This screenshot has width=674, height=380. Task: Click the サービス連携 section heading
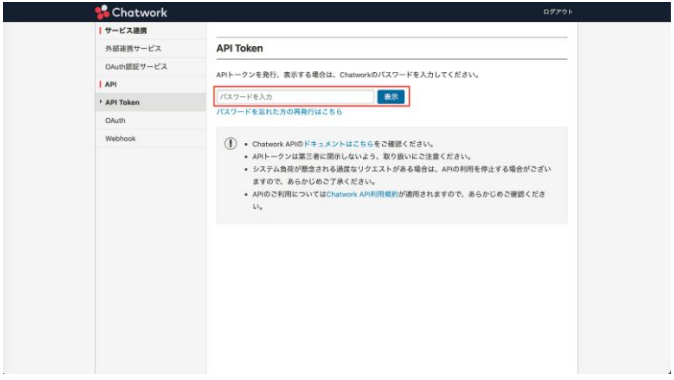pos(126,31)
